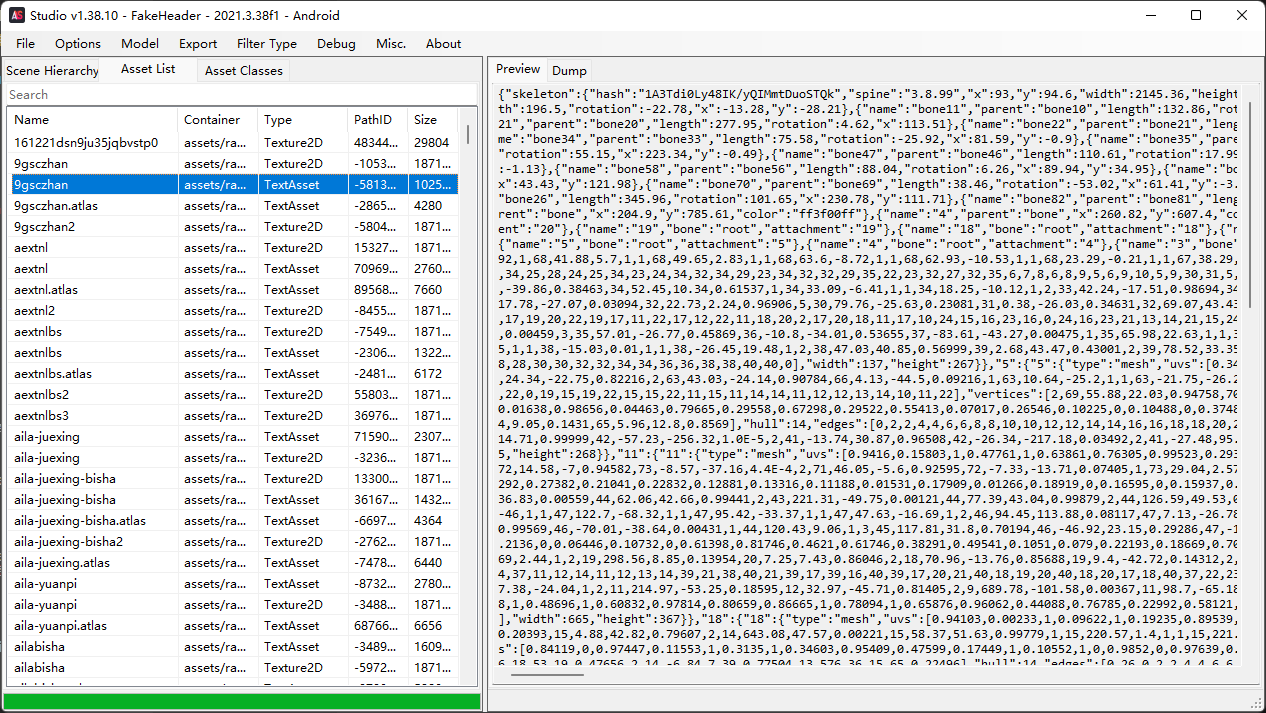
Task: Open the Filter Type menu
Action: pos(267,43)
